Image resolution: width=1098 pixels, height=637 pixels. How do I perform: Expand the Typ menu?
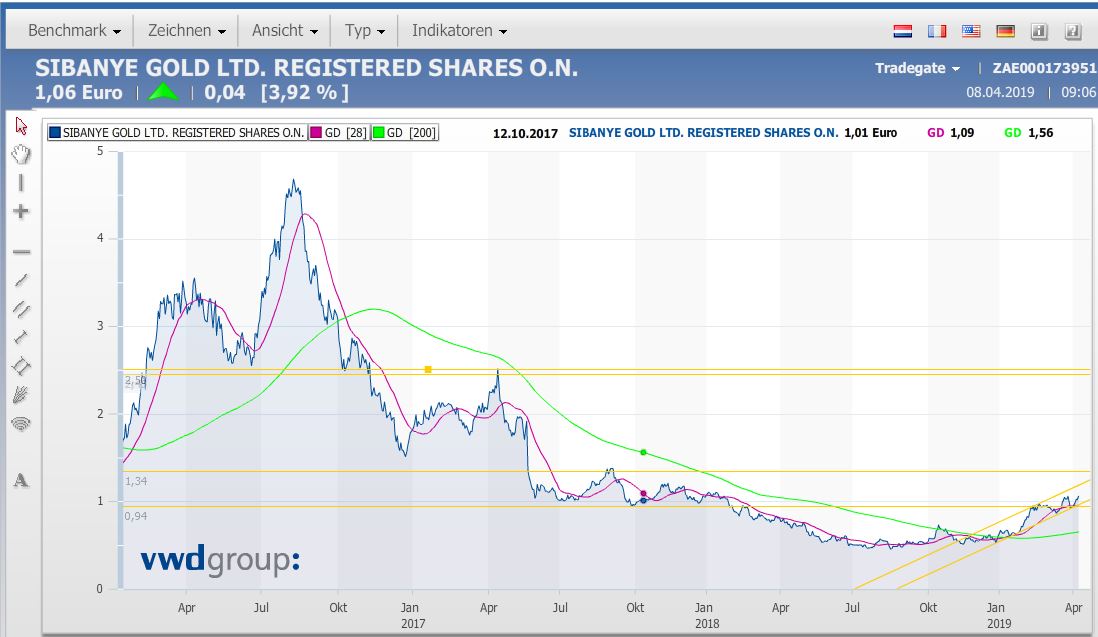click(365, 31)
